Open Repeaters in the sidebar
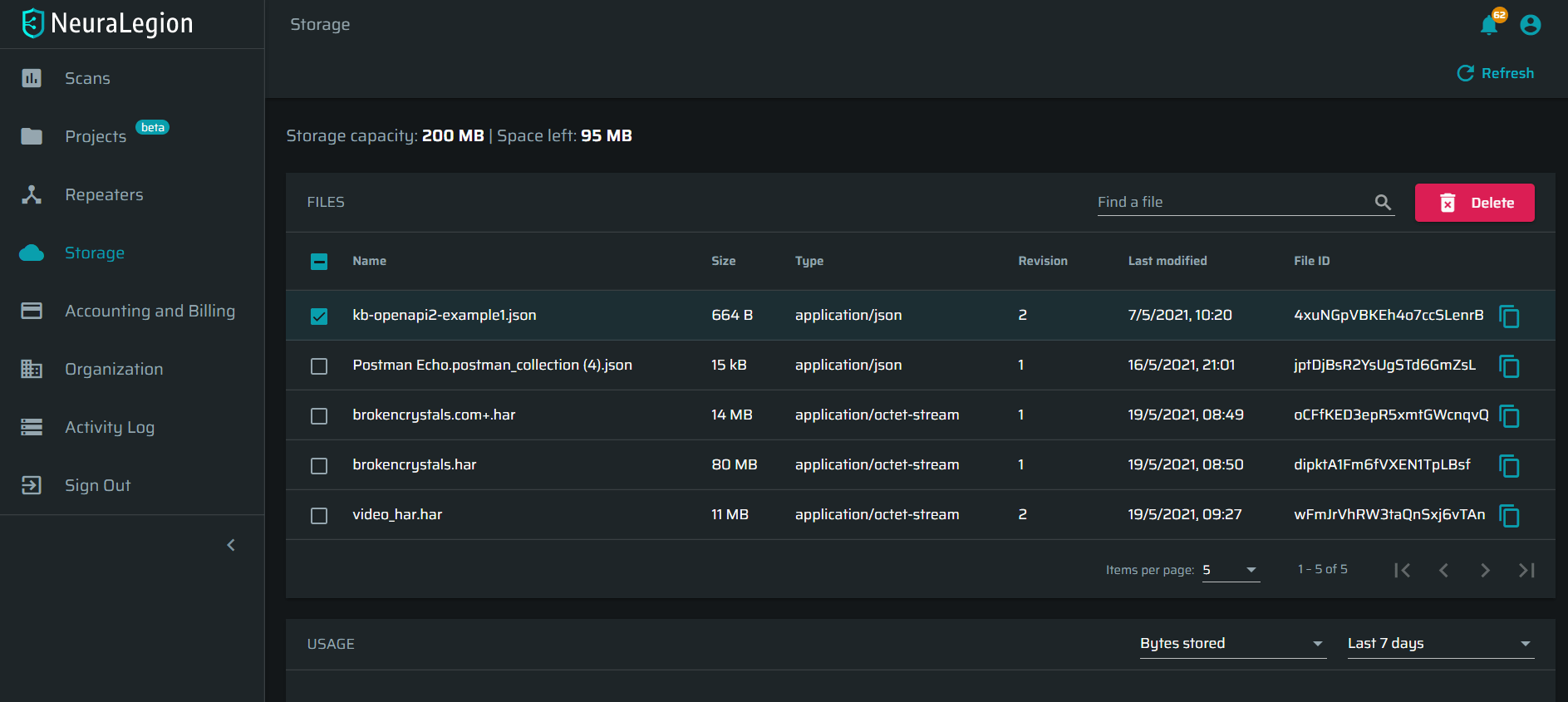Viewport: 1568px width, 702px height. pos(104,194)
